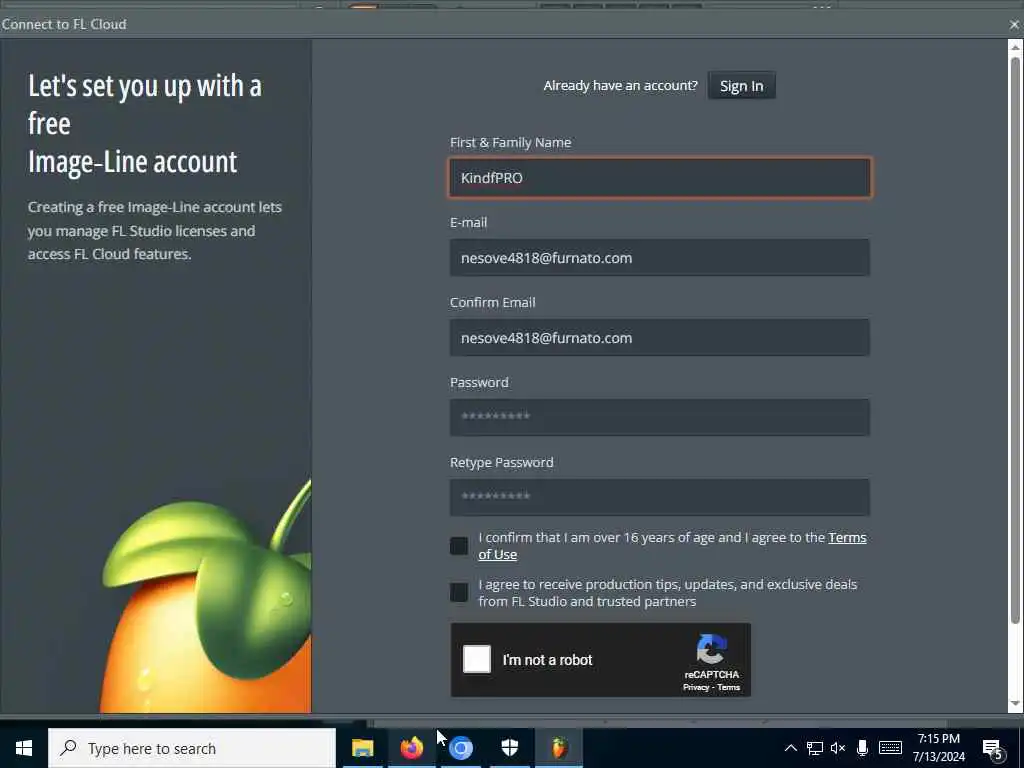Viewport: 1024px width, 768px height.
Task: Click the 'Already have an account?' text
Action: point(620,86)
